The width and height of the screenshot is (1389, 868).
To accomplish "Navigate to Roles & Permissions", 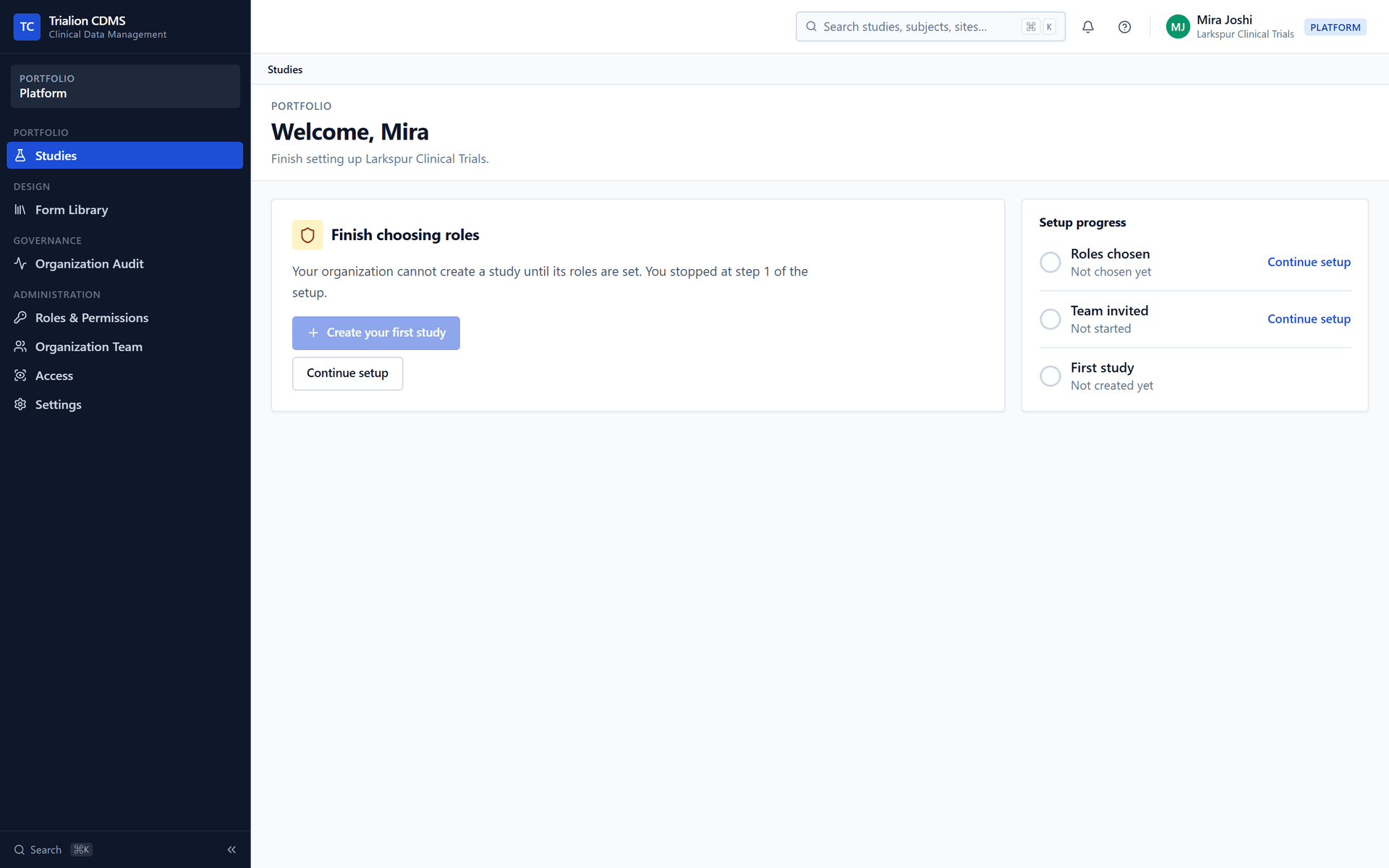I will [125, 318].
